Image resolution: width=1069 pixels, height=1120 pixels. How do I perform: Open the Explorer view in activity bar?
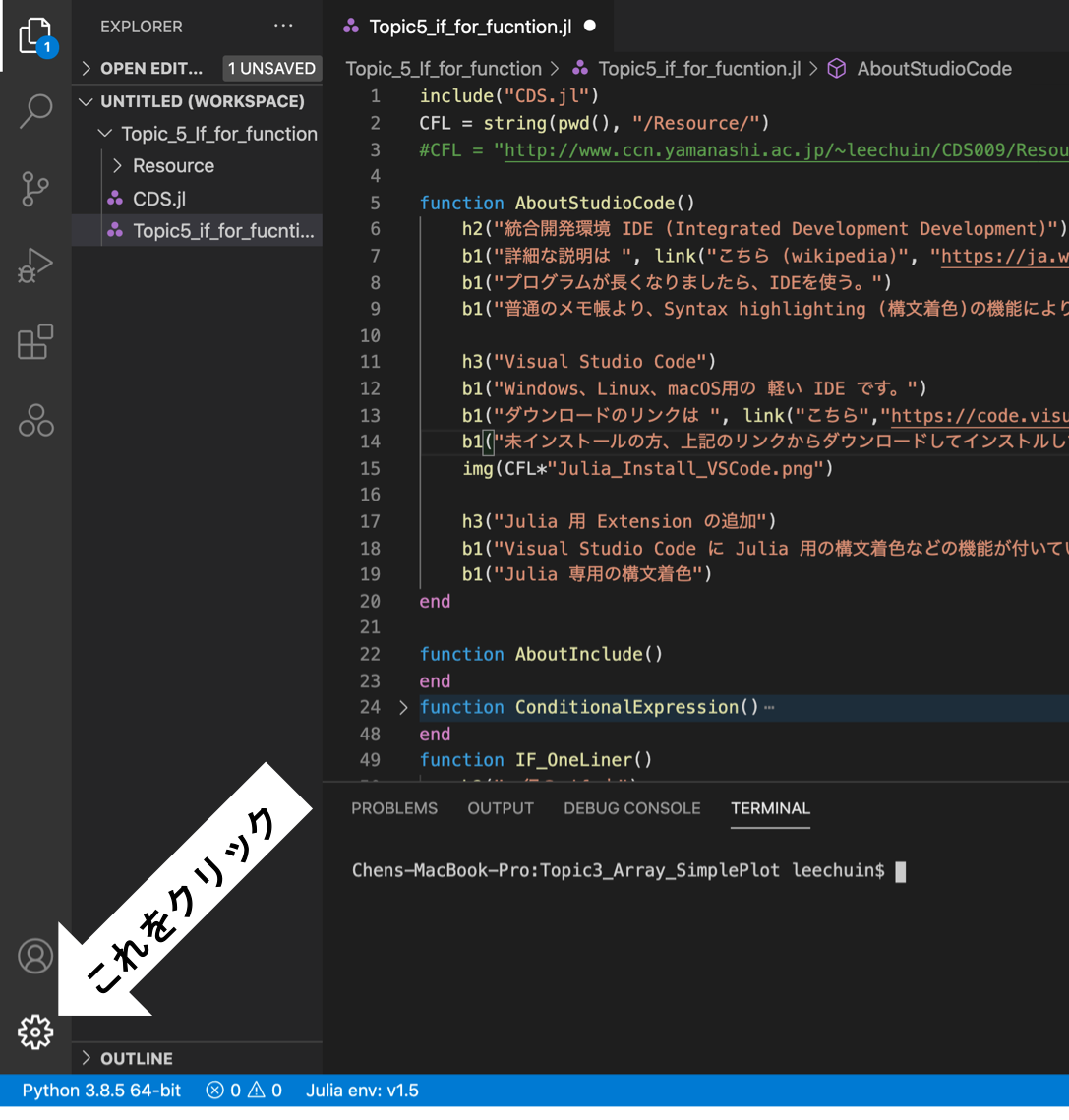(x=35, y=36)
